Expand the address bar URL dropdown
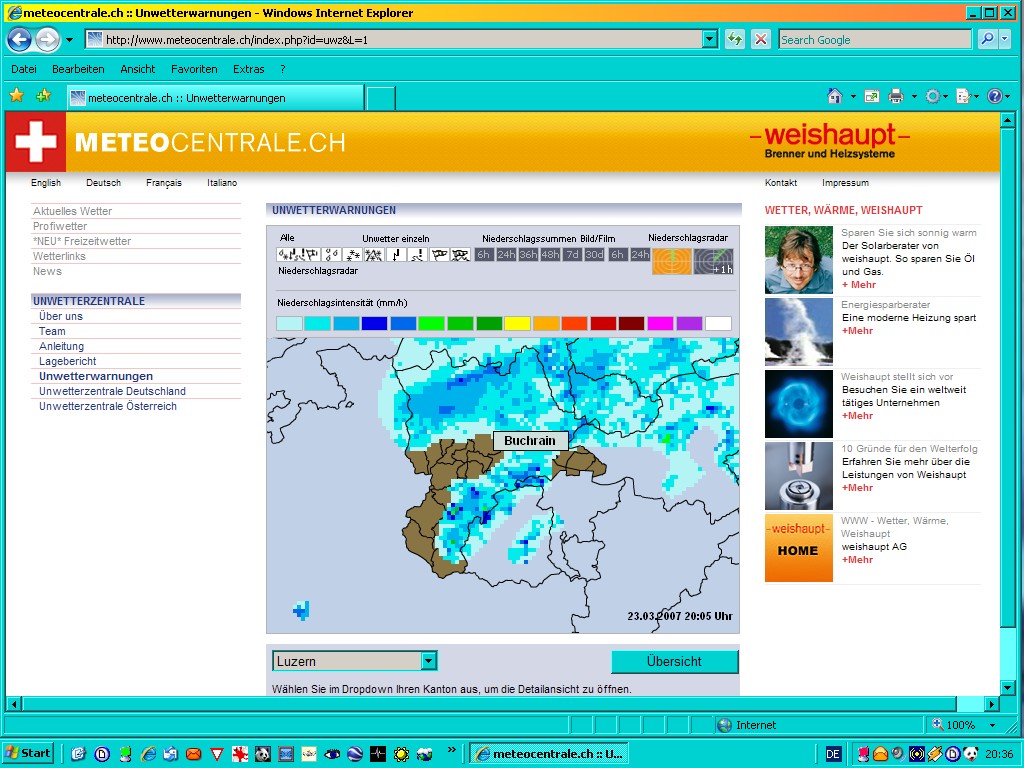Viewport: 1024px width, 768px height. pos(710,40)
